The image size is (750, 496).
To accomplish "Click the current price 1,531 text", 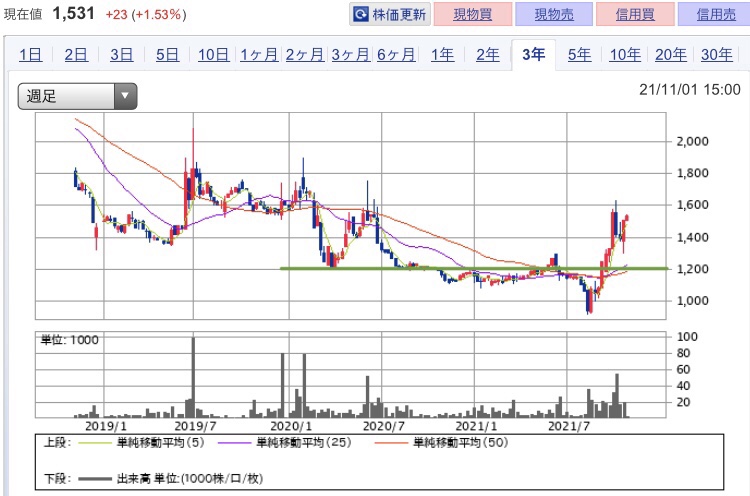I will click(74, 13).
